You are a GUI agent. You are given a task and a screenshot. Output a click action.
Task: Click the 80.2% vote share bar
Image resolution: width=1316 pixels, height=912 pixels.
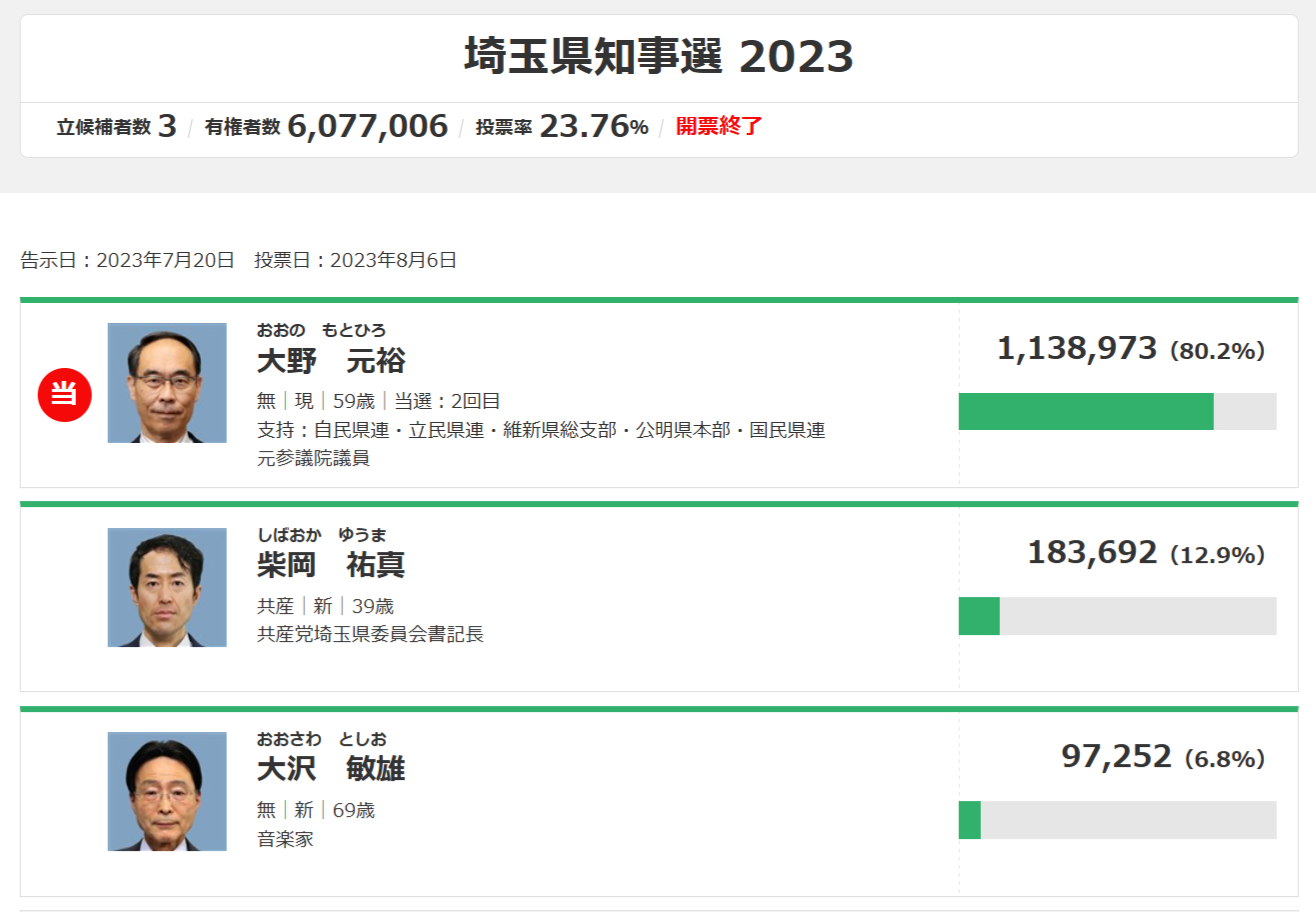pyautogui.click(x=1117, y=411)
